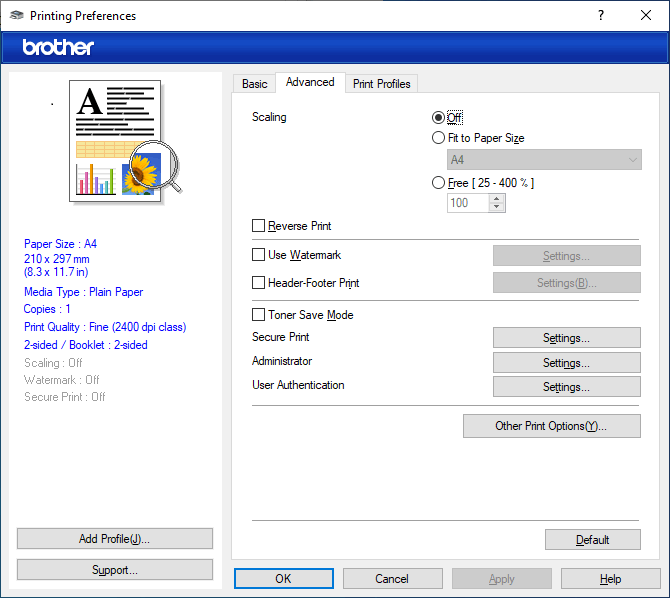Select Fit to Paper Size option
Image resolution: width=670 pixels, height=598 pixels.
coord(438,138)
